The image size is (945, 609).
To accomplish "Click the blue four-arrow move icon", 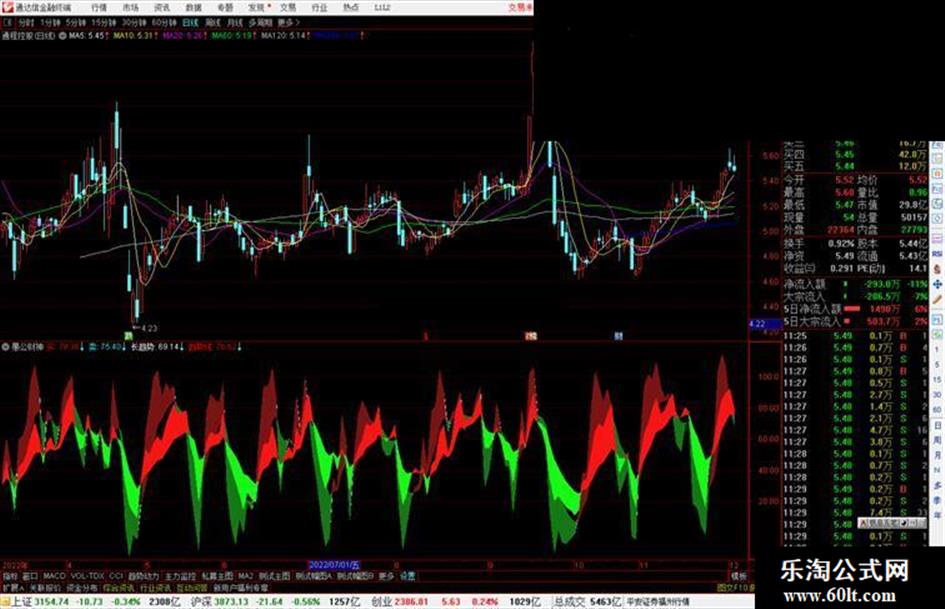I will (x=937, y=284).
